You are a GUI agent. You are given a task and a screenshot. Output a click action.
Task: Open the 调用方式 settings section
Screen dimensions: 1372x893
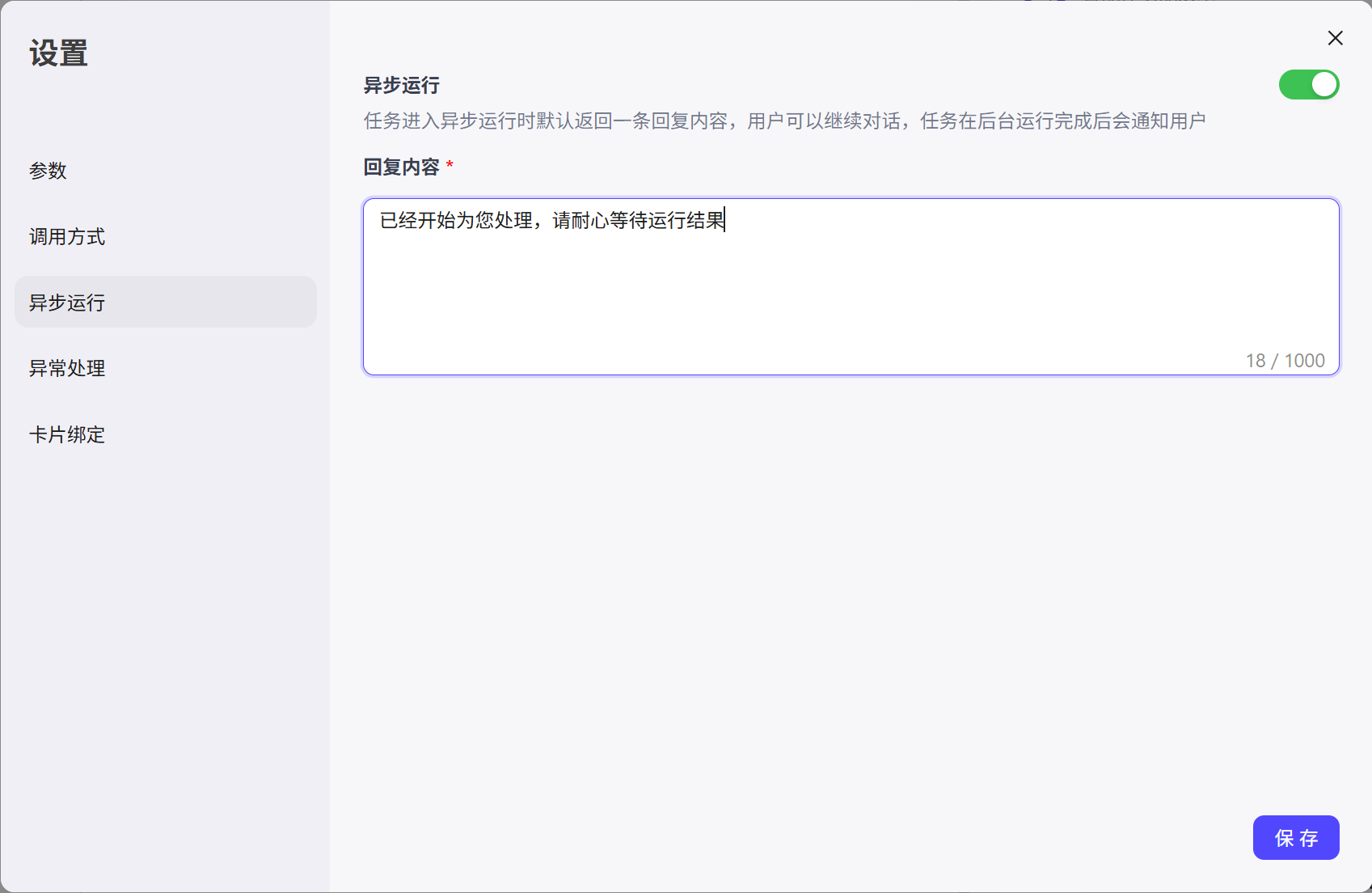tap(66, 236)
